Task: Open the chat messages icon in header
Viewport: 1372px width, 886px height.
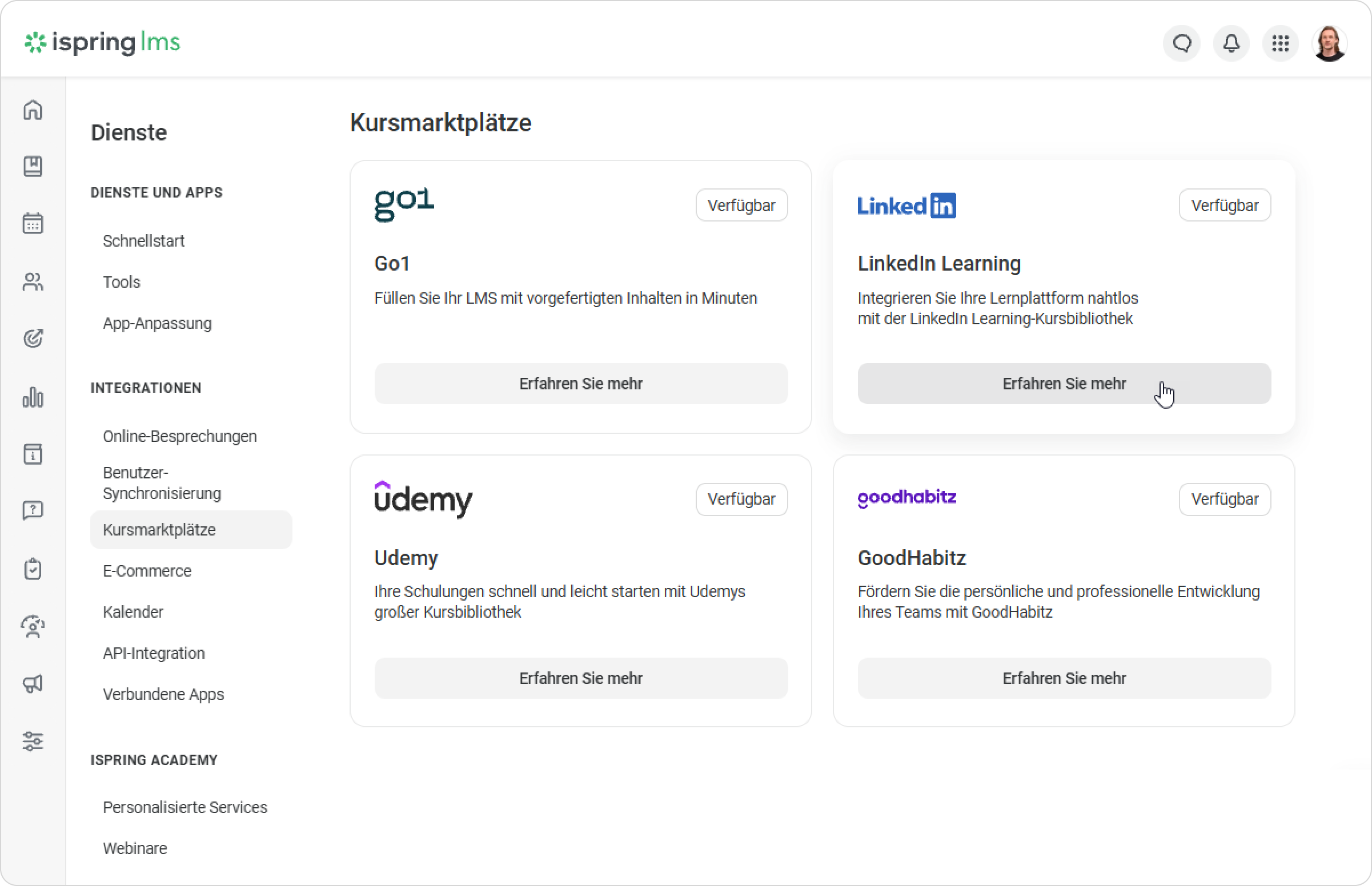Action: (1182, 43)
